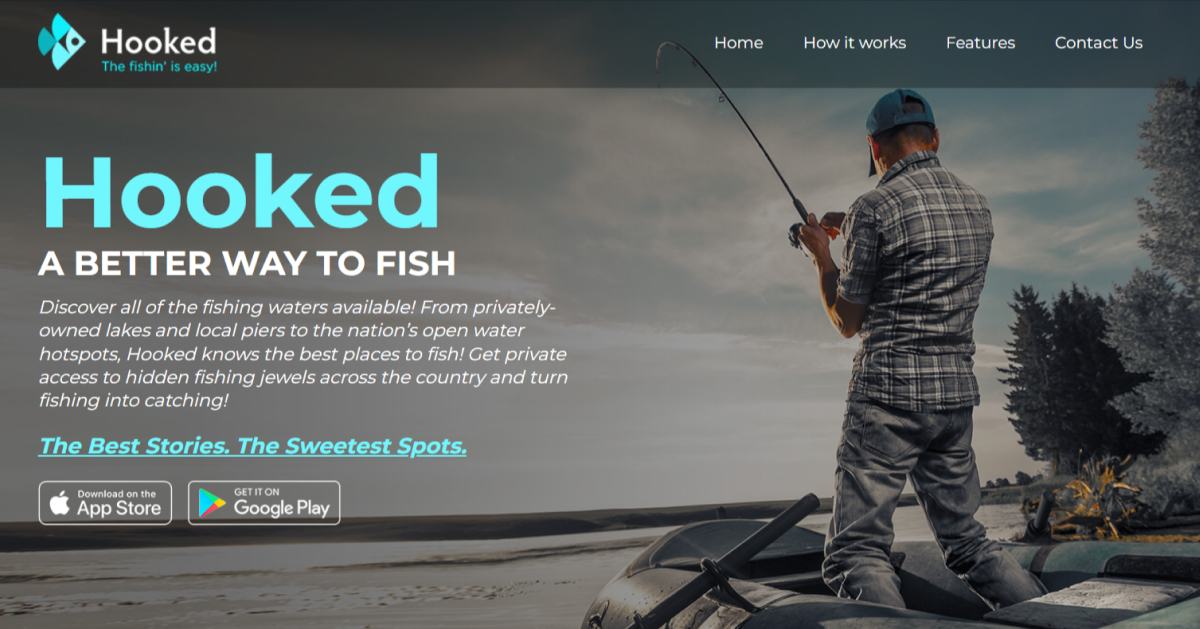This screenshot has height=629, width=1200.
Task: Click Download on the App Store button
Action: (106, 503)
